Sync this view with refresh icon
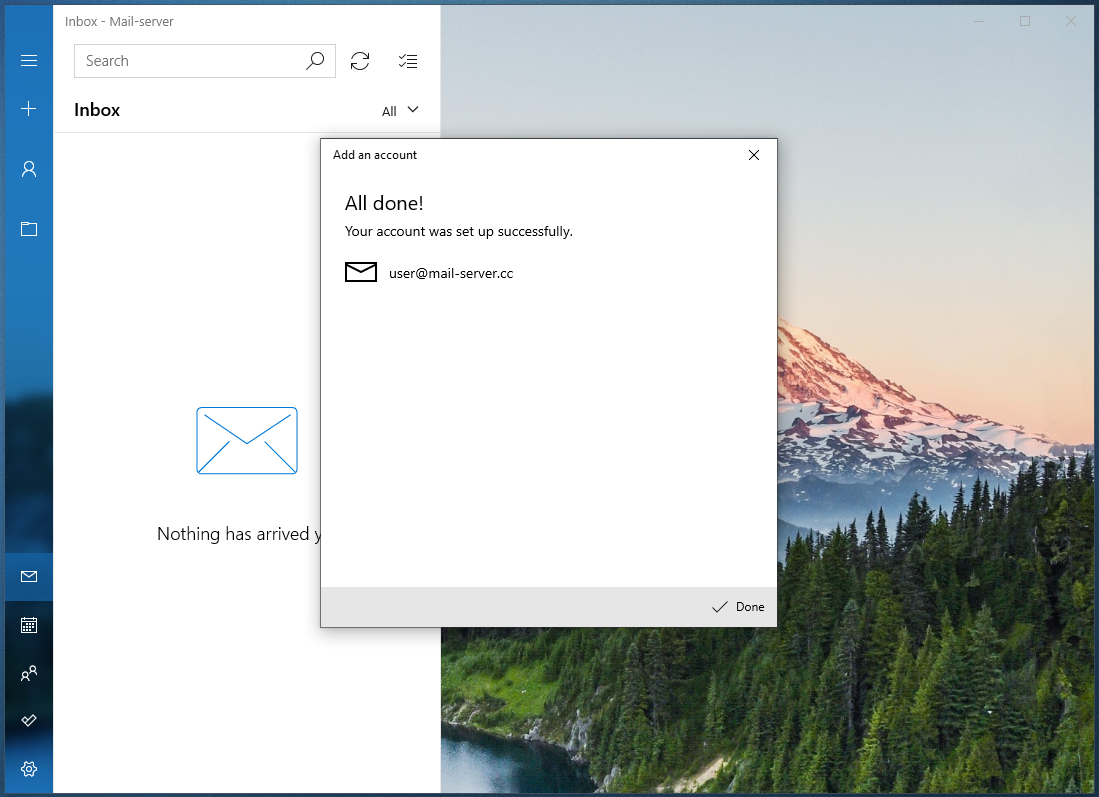 [360, 61]
